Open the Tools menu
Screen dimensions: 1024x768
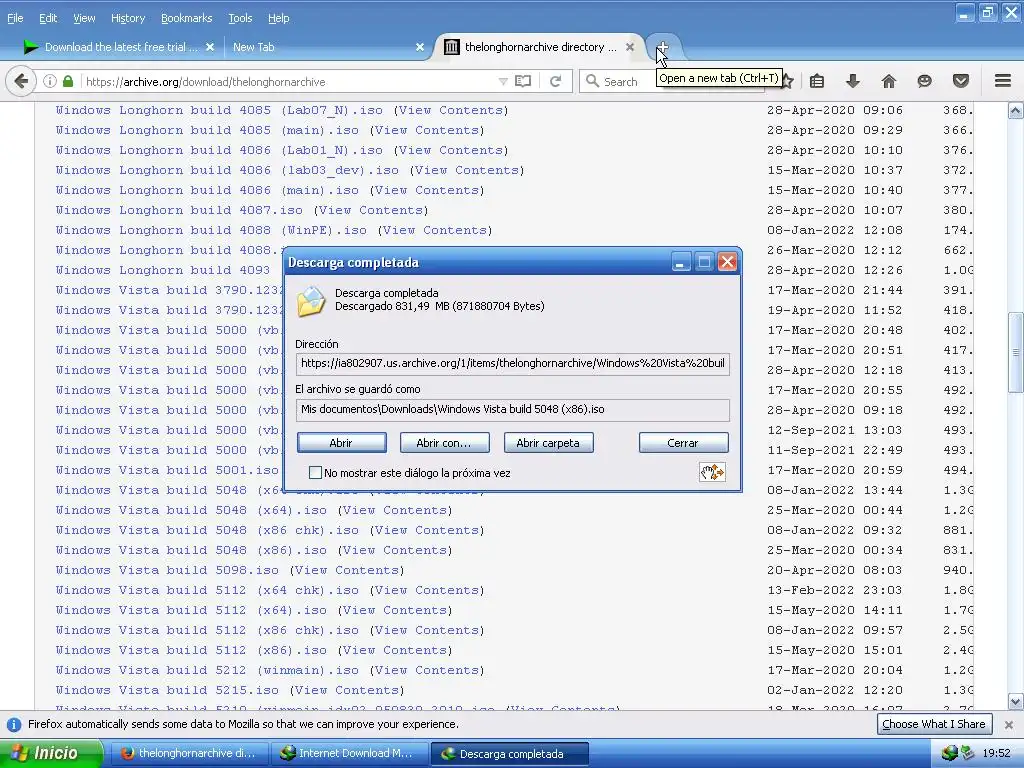pos(240,18)
